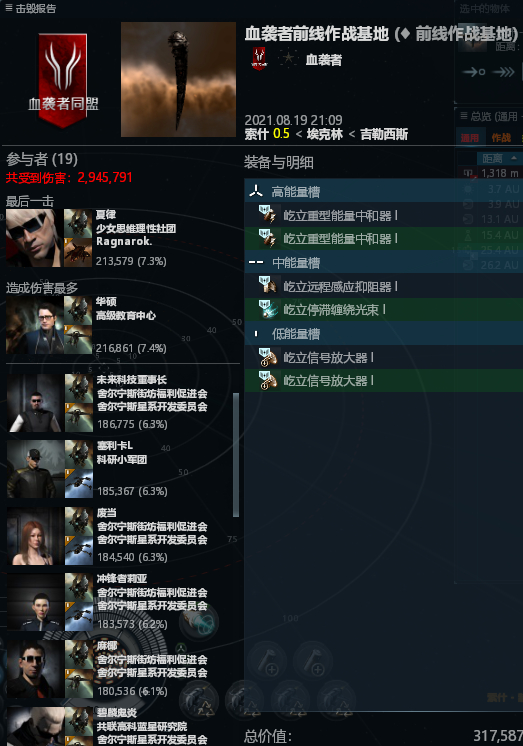
Task: Click the Blood Raiders alliance red banner logo
Action: tap(63, 80)
